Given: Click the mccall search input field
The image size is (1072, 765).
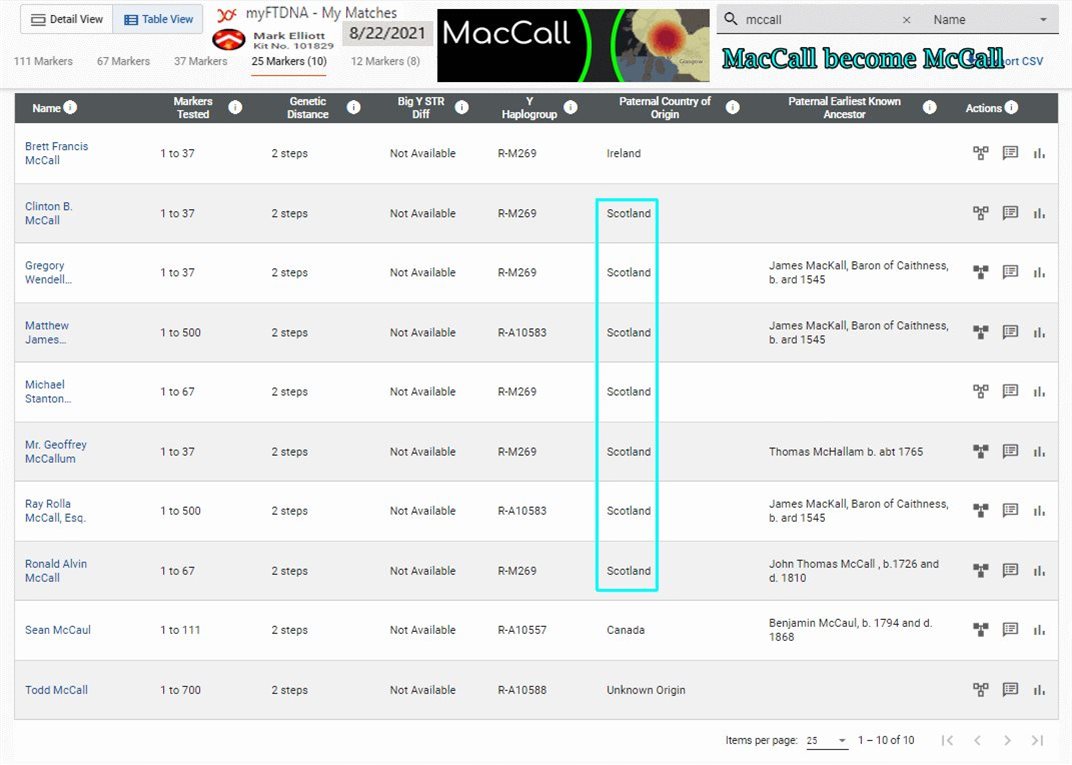Looking at the screenshot, I should point(820,20).
